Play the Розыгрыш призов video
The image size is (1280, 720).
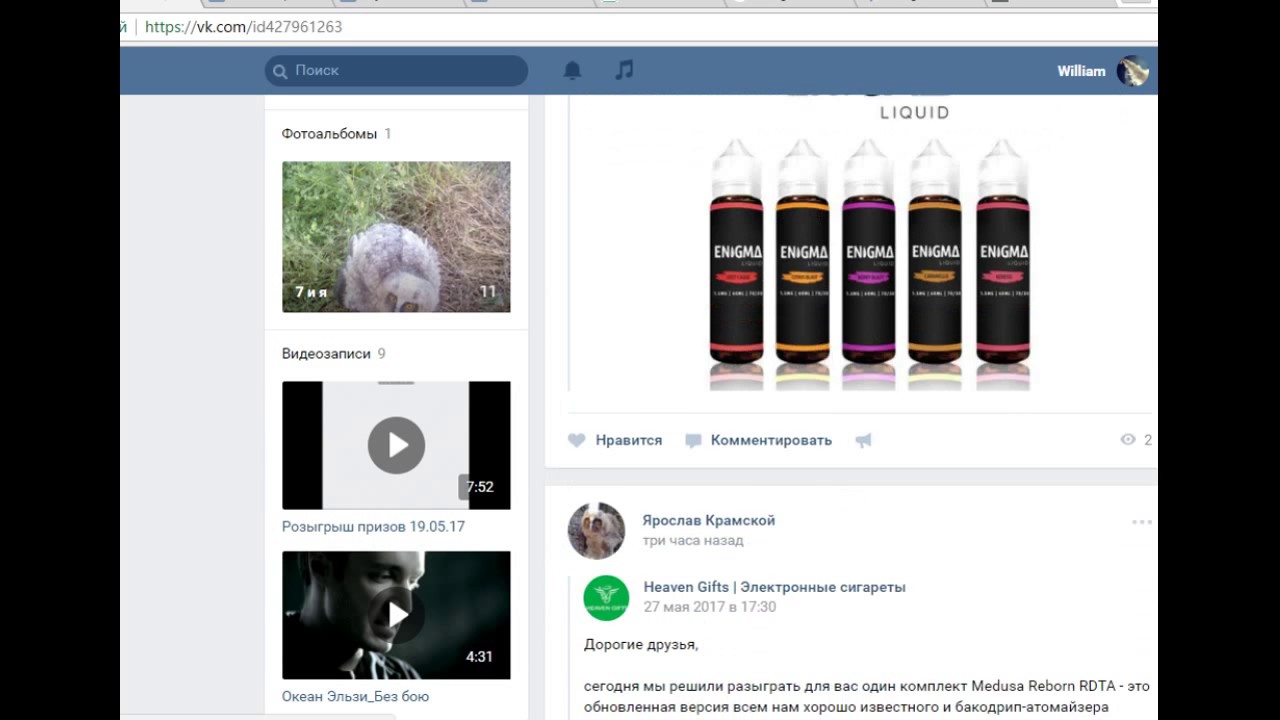pos(396,445)
